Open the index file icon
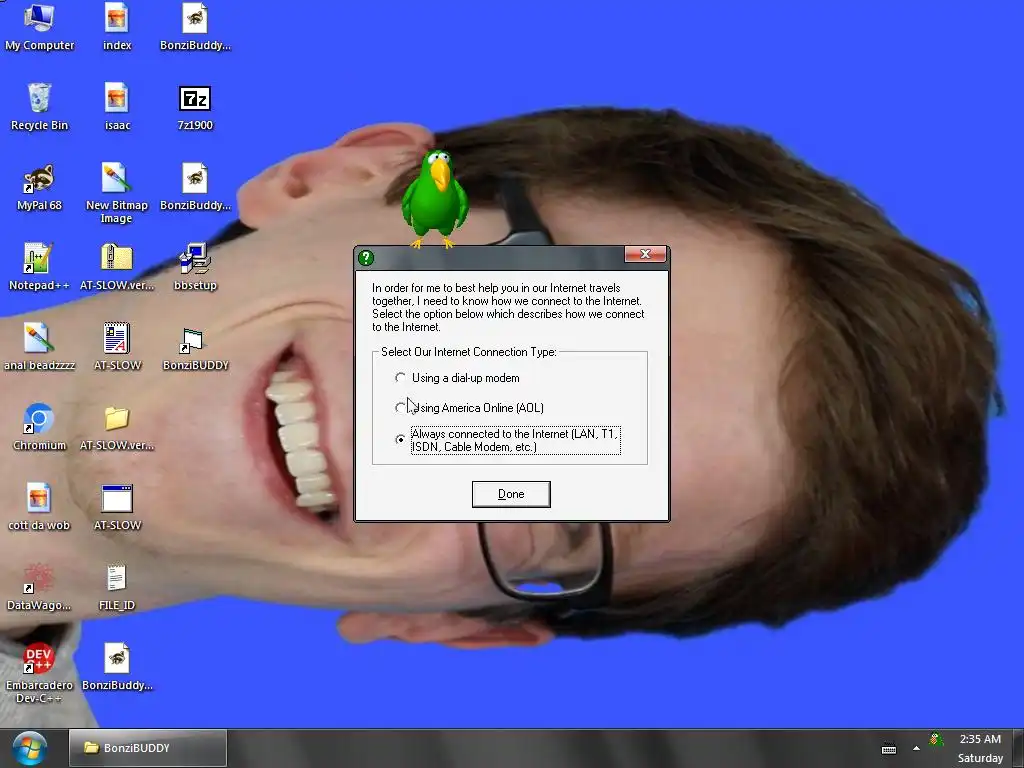 (x=117, y=26)
